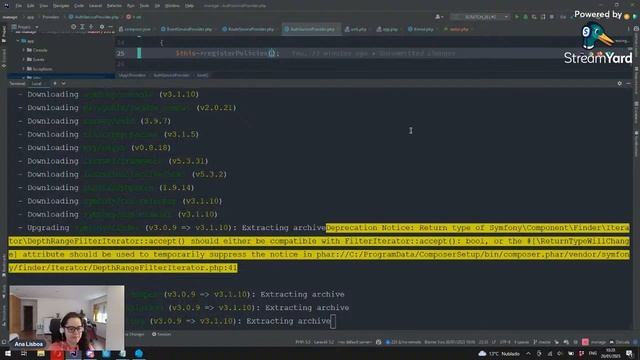This screenshot has height=360, width=640.
Task: Click the Debug bug icon
Action: click(525, 17)
